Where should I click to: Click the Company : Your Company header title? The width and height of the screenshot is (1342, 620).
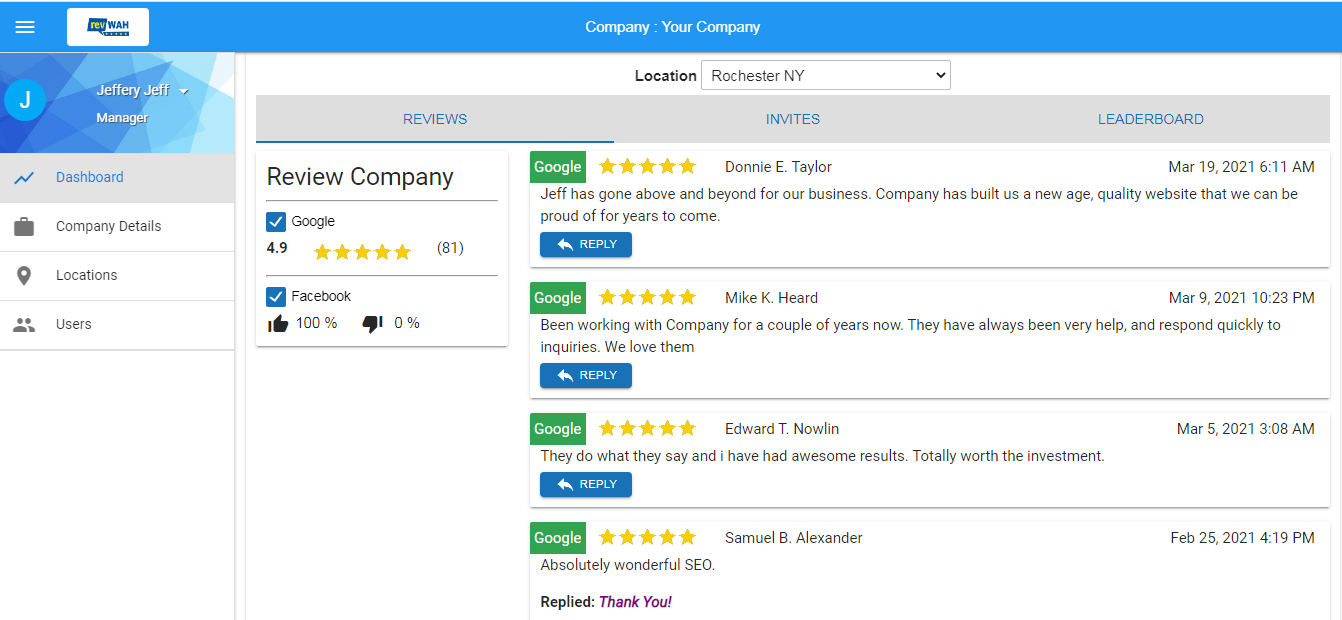click(673, 27)
